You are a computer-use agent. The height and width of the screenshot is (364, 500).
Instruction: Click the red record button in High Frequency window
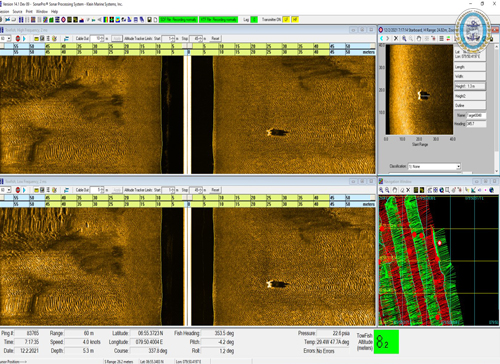[x=18, y=39]
